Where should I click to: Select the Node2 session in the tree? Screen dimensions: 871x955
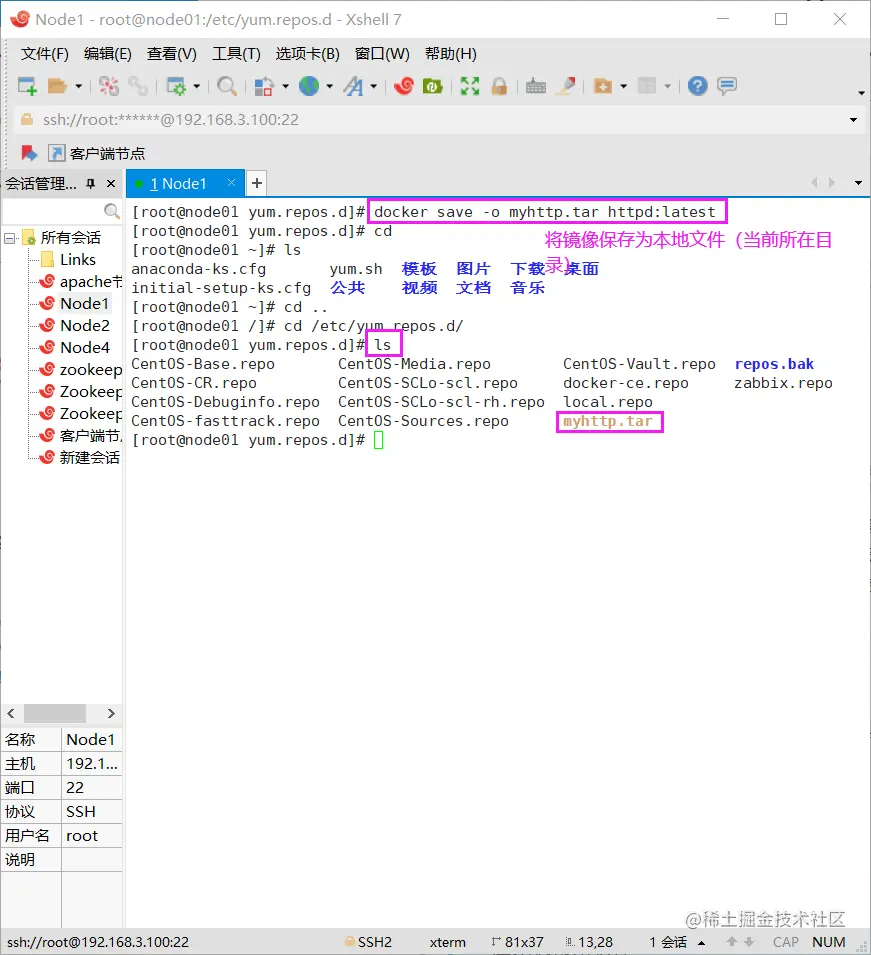(85, 326)
